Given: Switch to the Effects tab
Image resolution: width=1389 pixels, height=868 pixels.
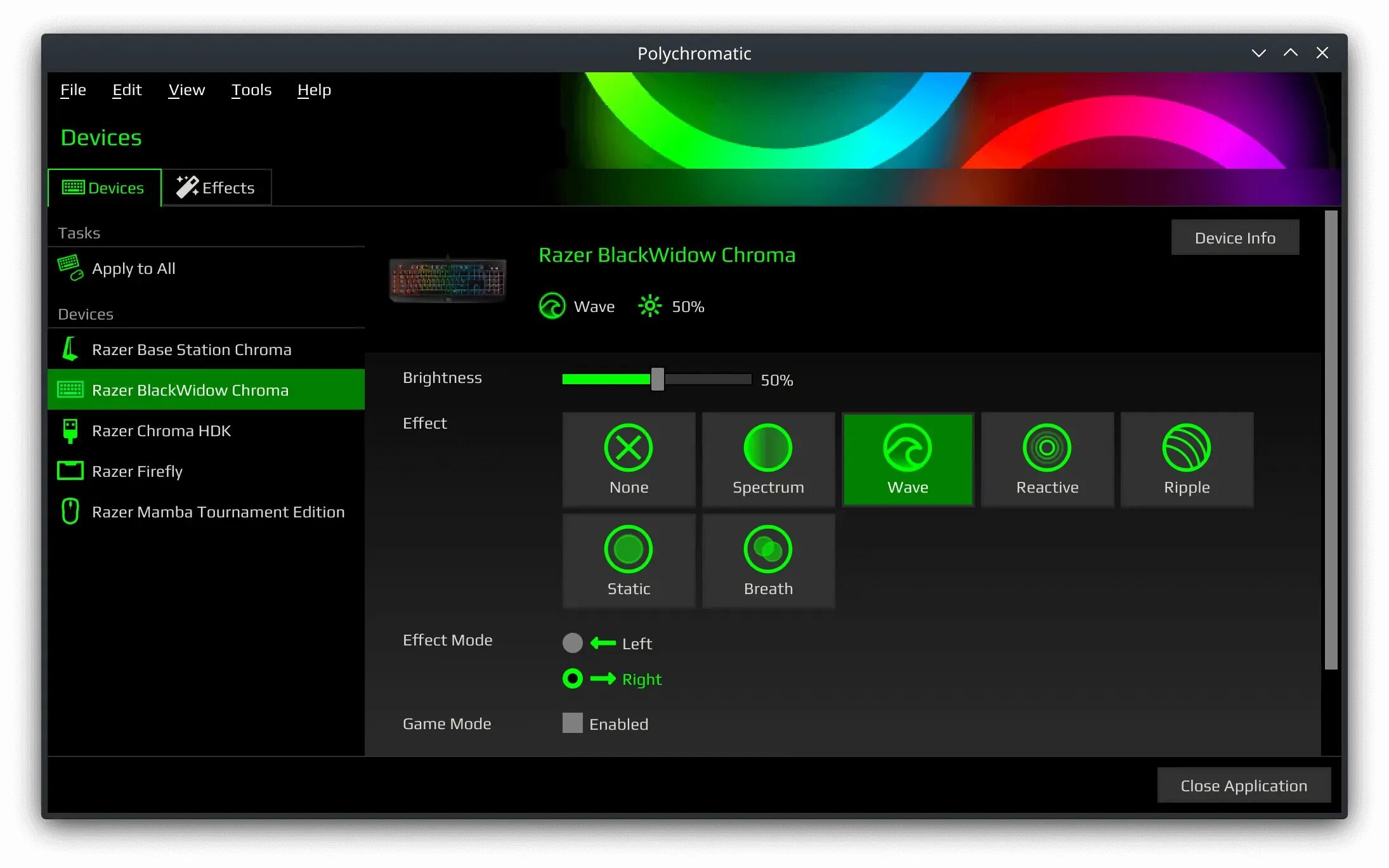Looking at the screenshot, I should click(216, 188).
